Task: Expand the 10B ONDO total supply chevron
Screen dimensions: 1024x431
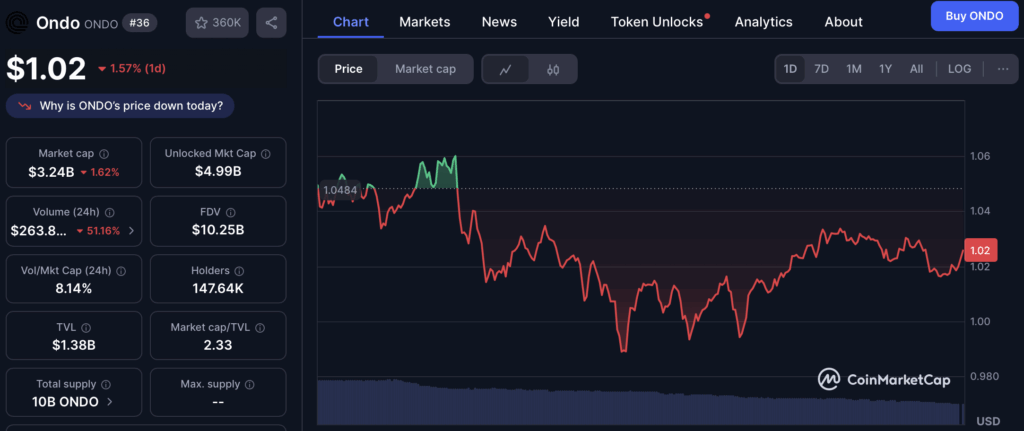Action: point(109,402)
